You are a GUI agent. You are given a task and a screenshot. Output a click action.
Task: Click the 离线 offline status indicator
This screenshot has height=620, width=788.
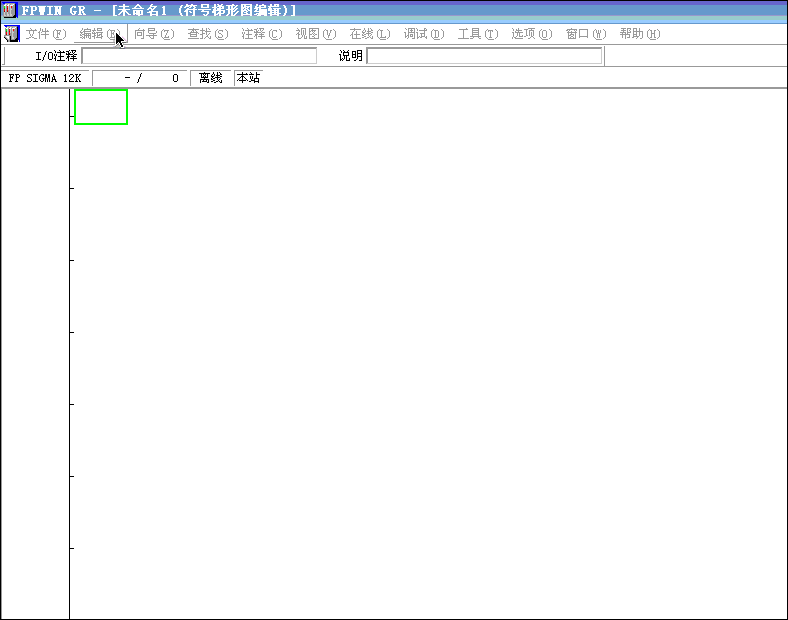(x=210, y=78)
